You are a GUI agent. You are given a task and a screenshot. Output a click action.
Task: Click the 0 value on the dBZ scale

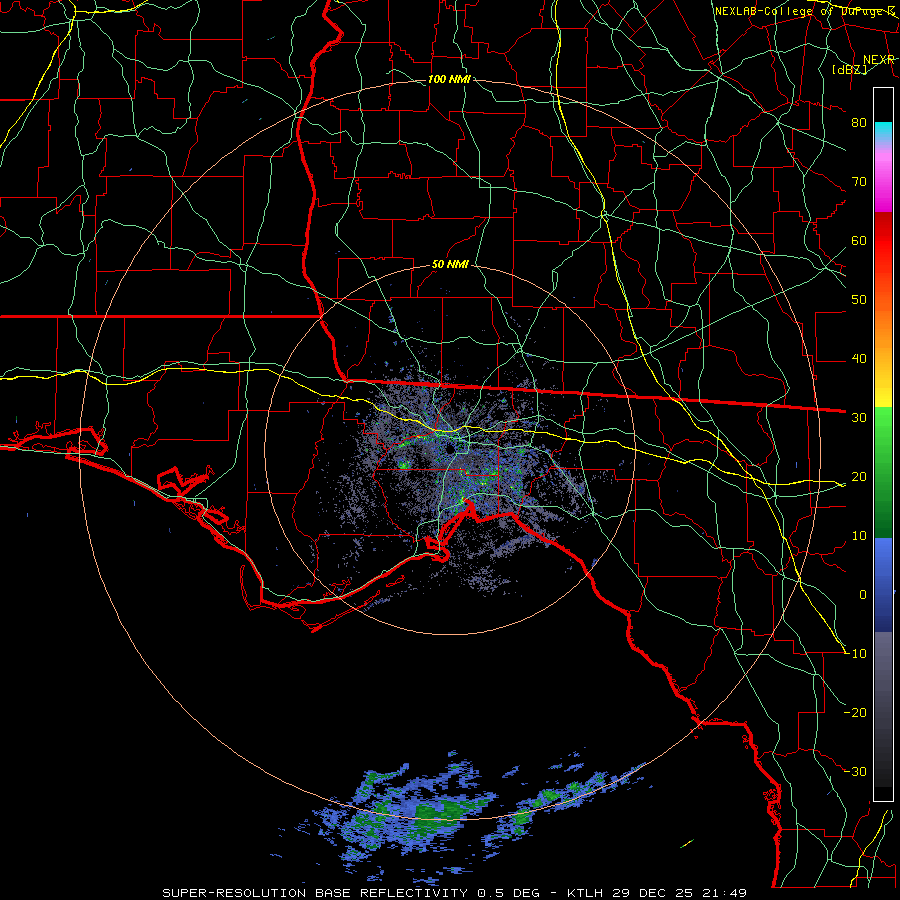point(863,595)
